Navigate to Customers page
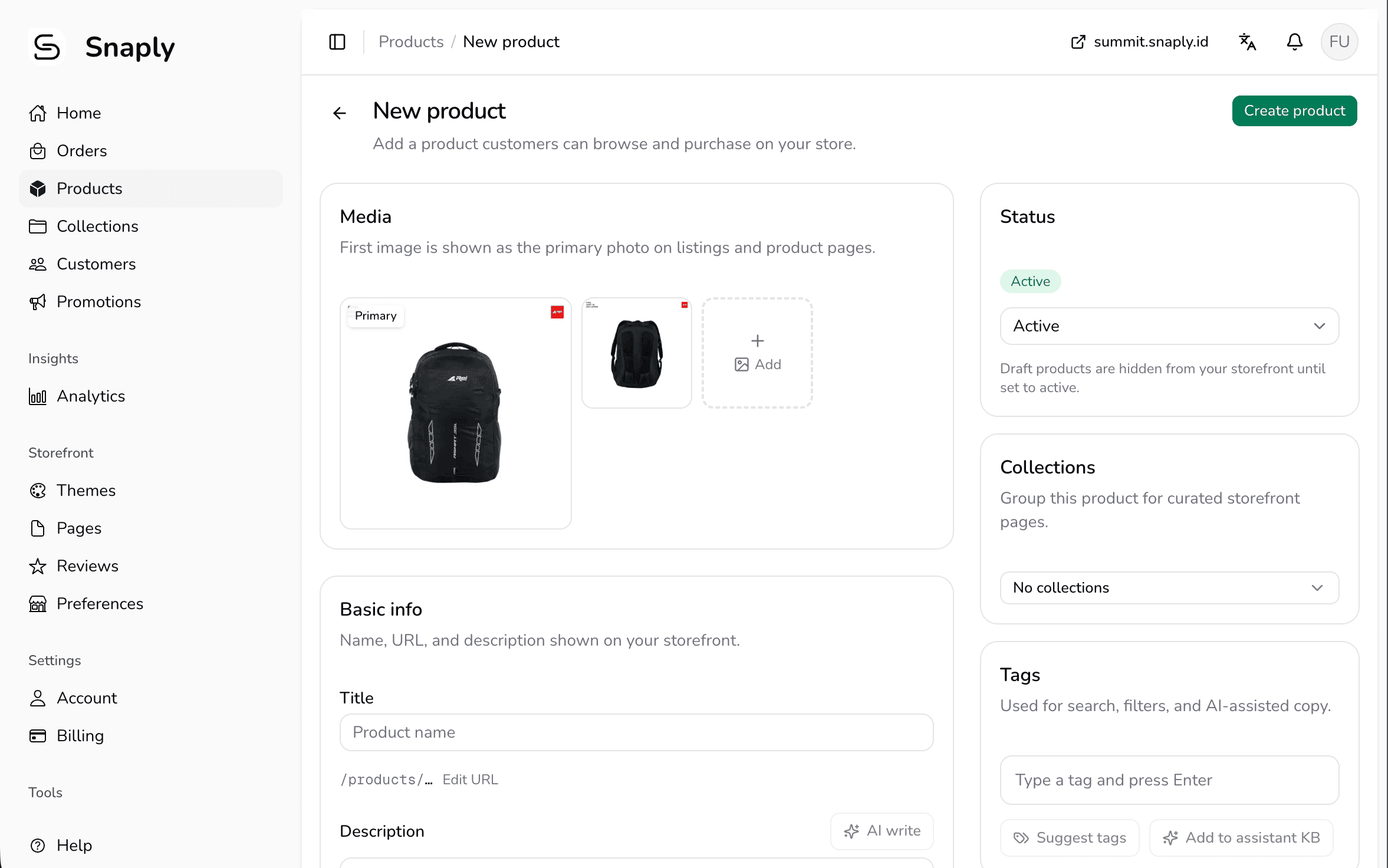The height and width of the screenshot is (868, 1388). tap(151, 264)
